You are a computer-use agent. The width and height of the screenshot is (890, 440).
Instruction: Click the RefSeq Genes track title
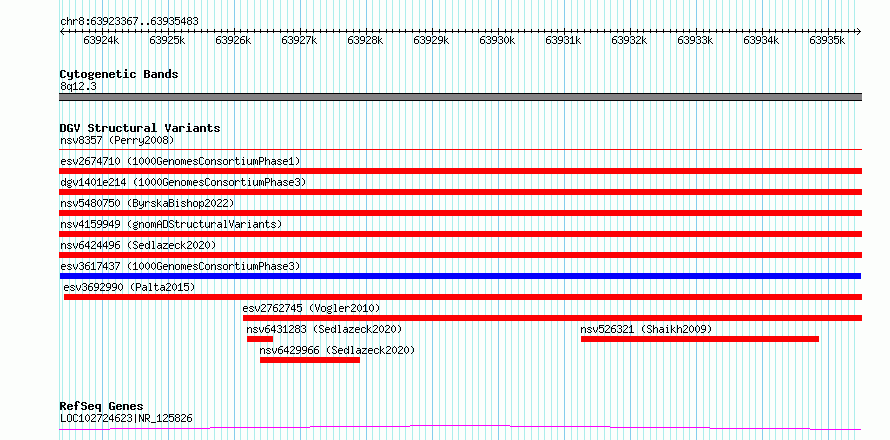pyautogui.click(x=101, y=407)
